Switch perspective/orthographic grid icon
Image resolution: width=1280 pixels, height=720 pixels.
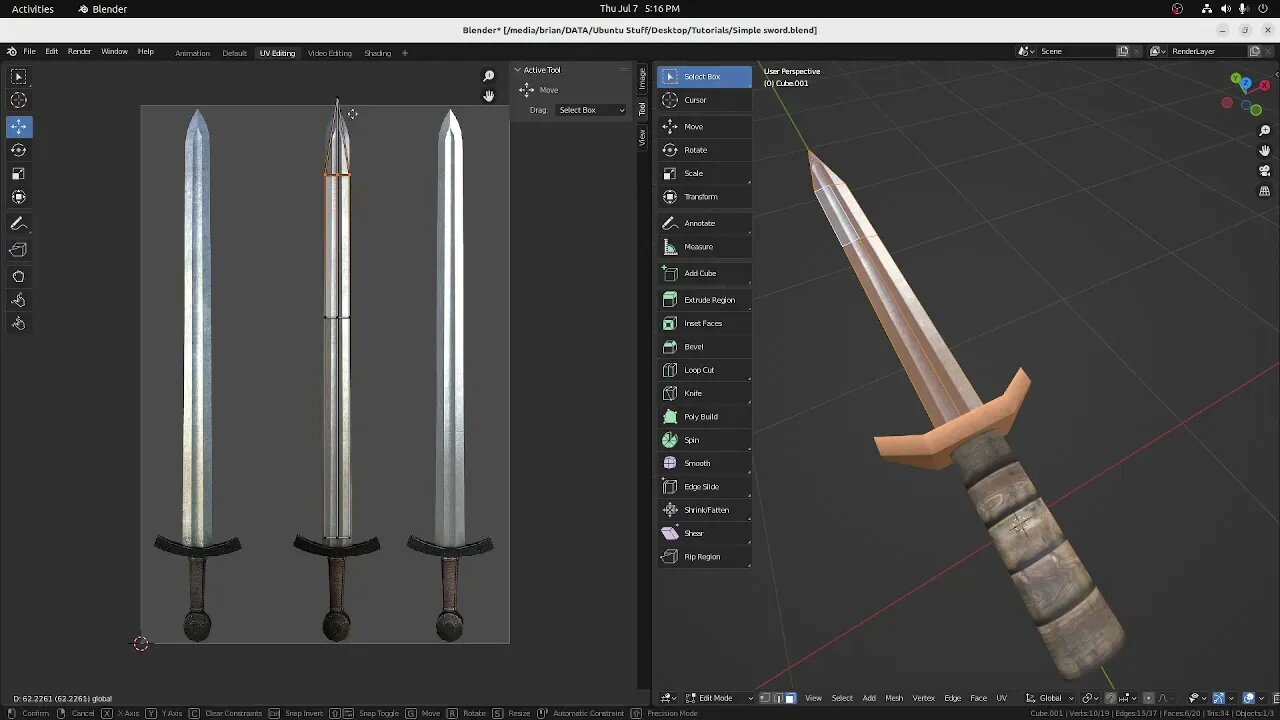1265,190
